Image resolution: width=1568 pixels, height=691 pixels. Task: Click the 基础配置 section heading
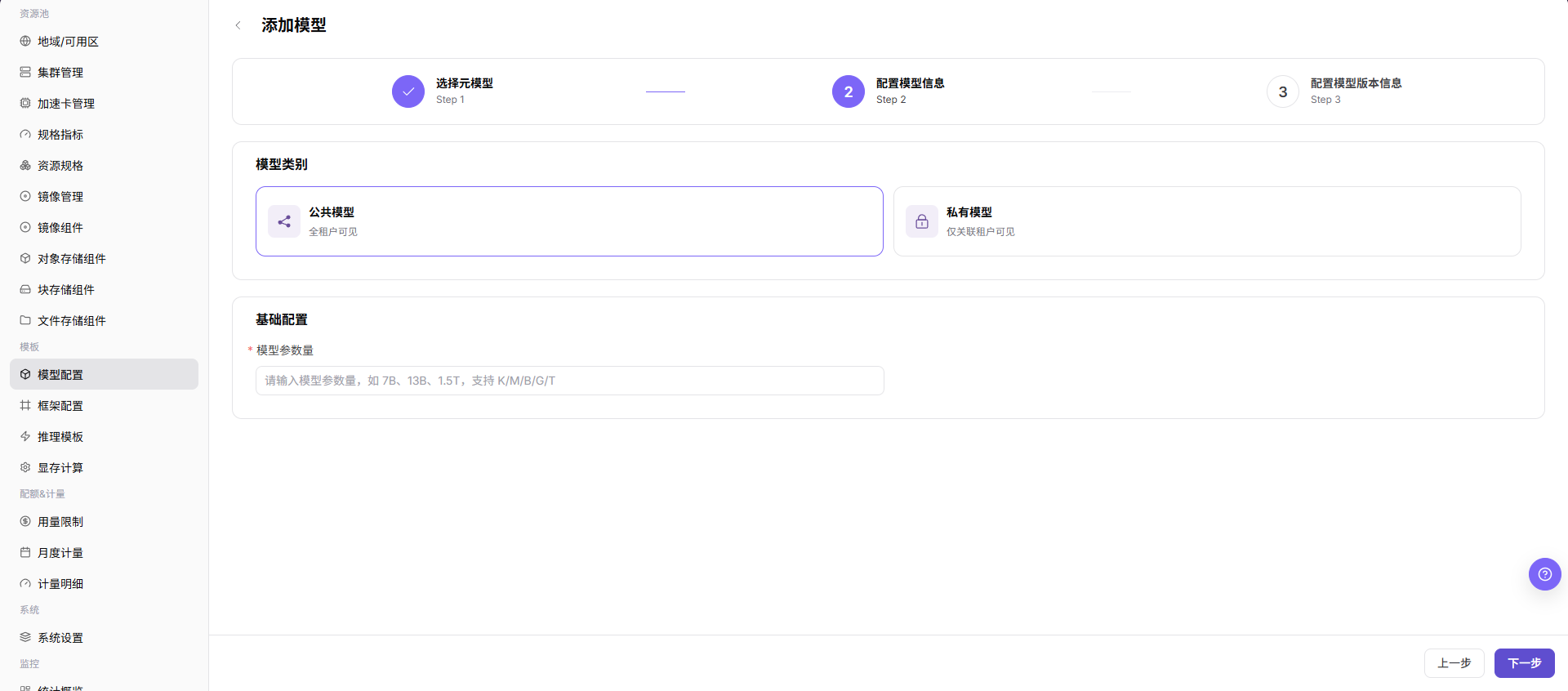pos(282,319)
